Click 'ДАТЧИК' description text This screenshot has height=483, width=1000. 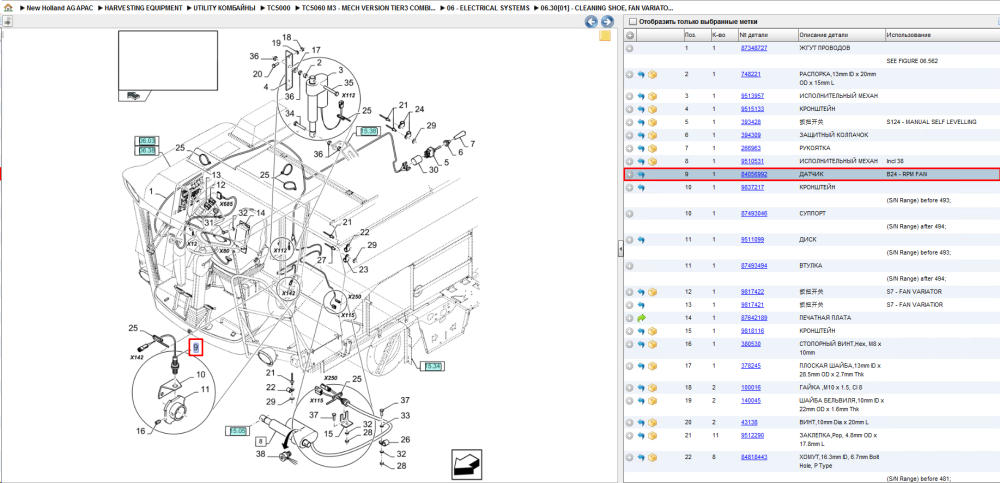coord(811,174)
